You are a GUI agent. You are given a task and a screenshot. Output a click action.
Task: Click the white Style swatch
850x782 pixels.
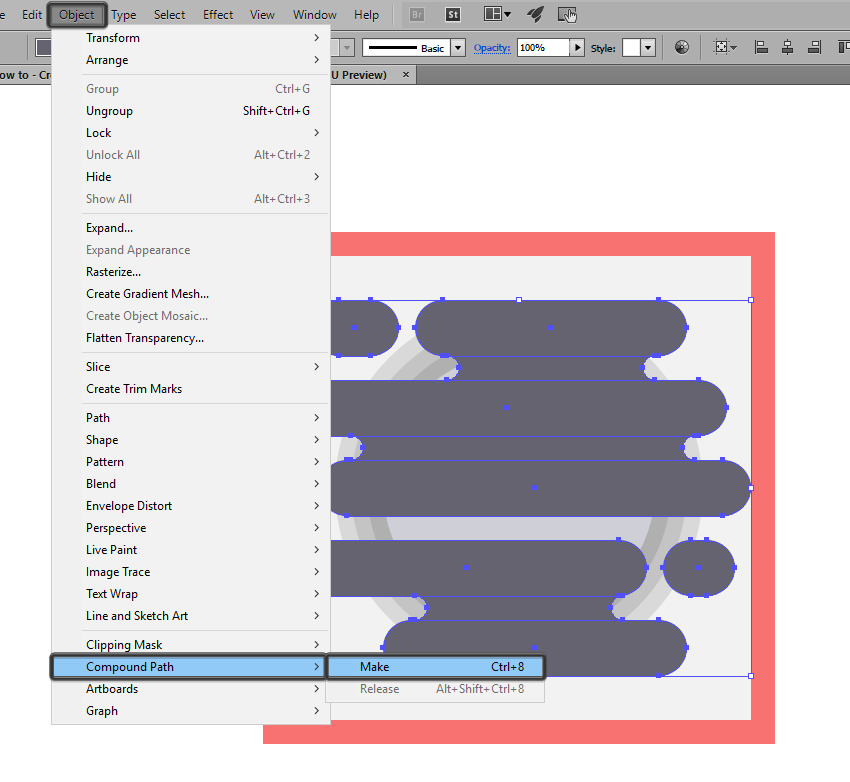pos(631,48)
